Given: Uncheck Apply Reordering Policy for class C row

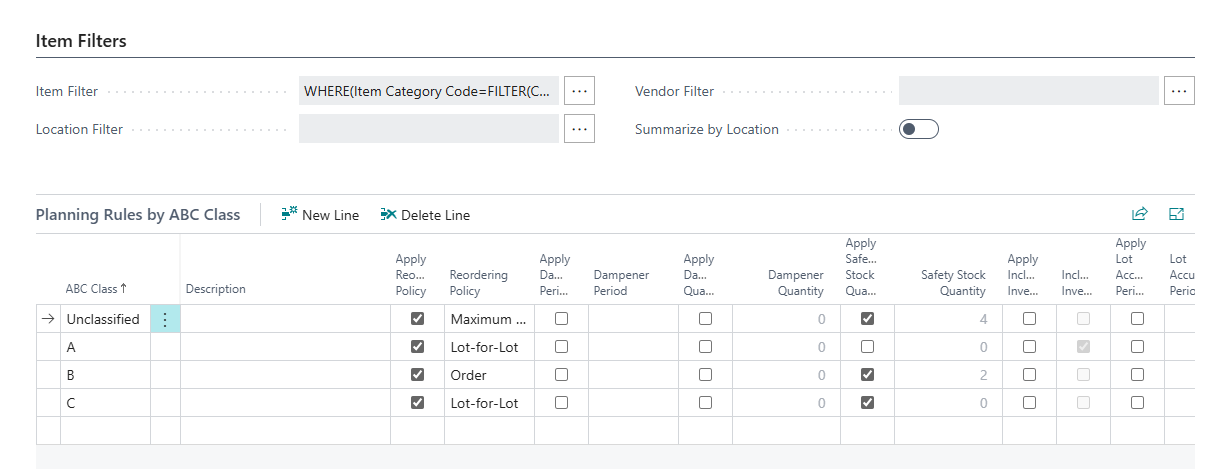Looking at the screenshot, I should [x=418, y=403].
